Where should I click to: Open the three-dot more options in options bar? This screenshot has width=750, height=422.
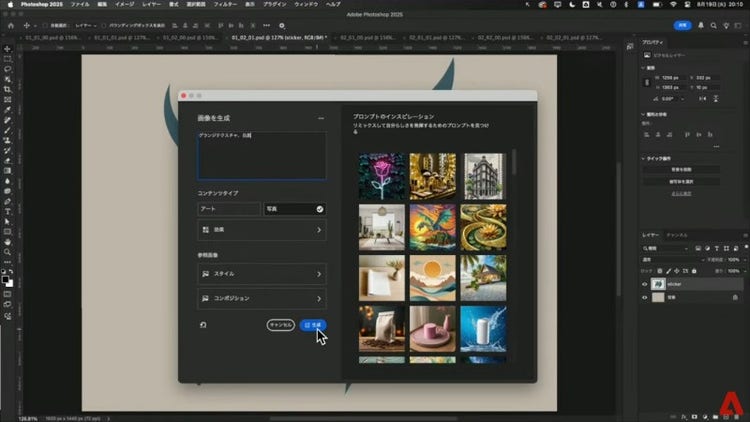[x=266, y=25]
